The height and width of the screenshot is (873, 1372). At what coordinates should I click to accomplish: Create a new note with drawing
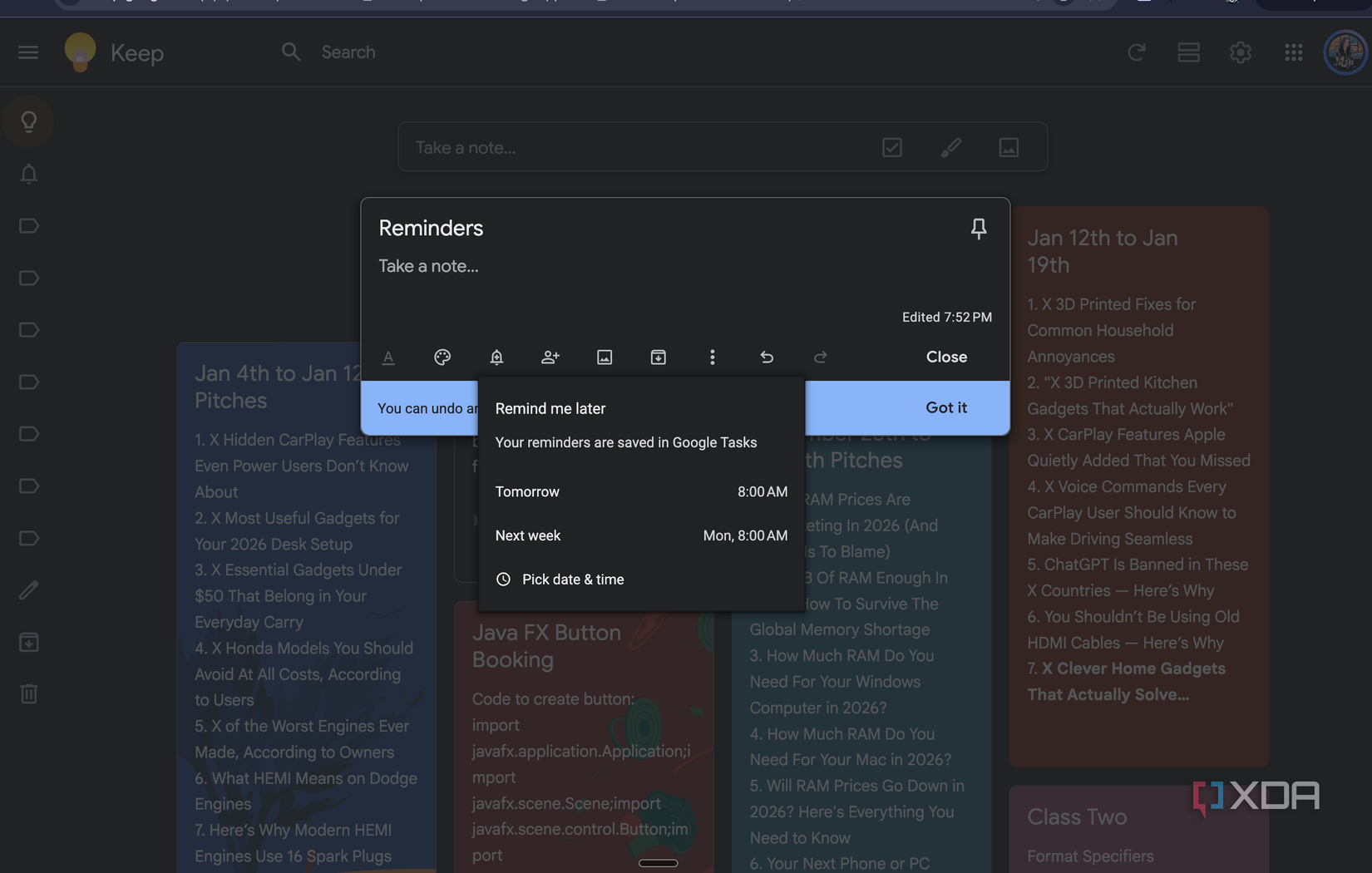pos(950,147)
